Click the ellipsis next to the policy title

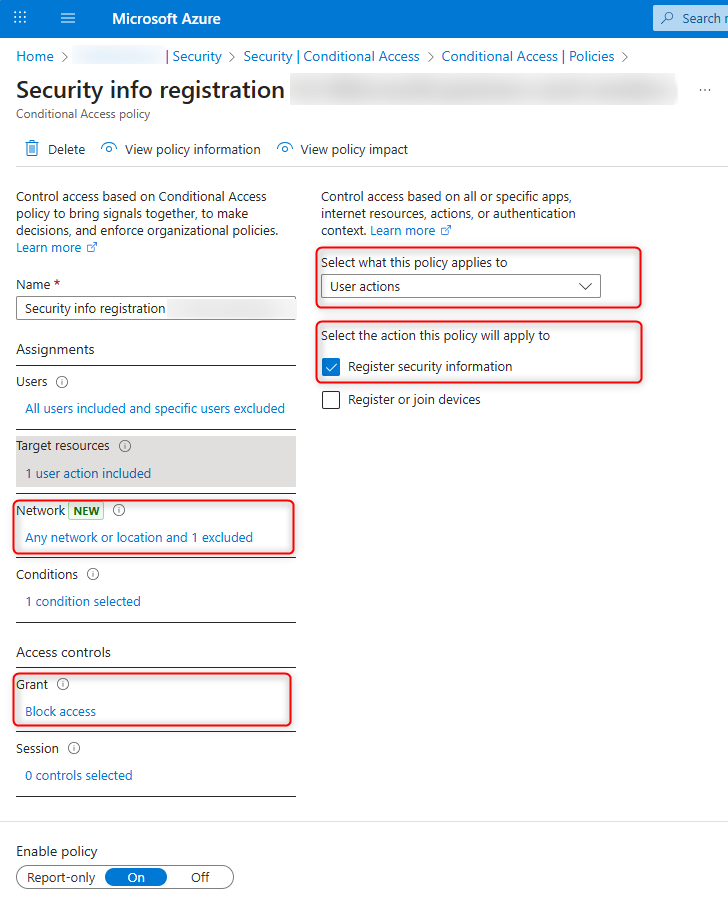[x=704, y=89]
